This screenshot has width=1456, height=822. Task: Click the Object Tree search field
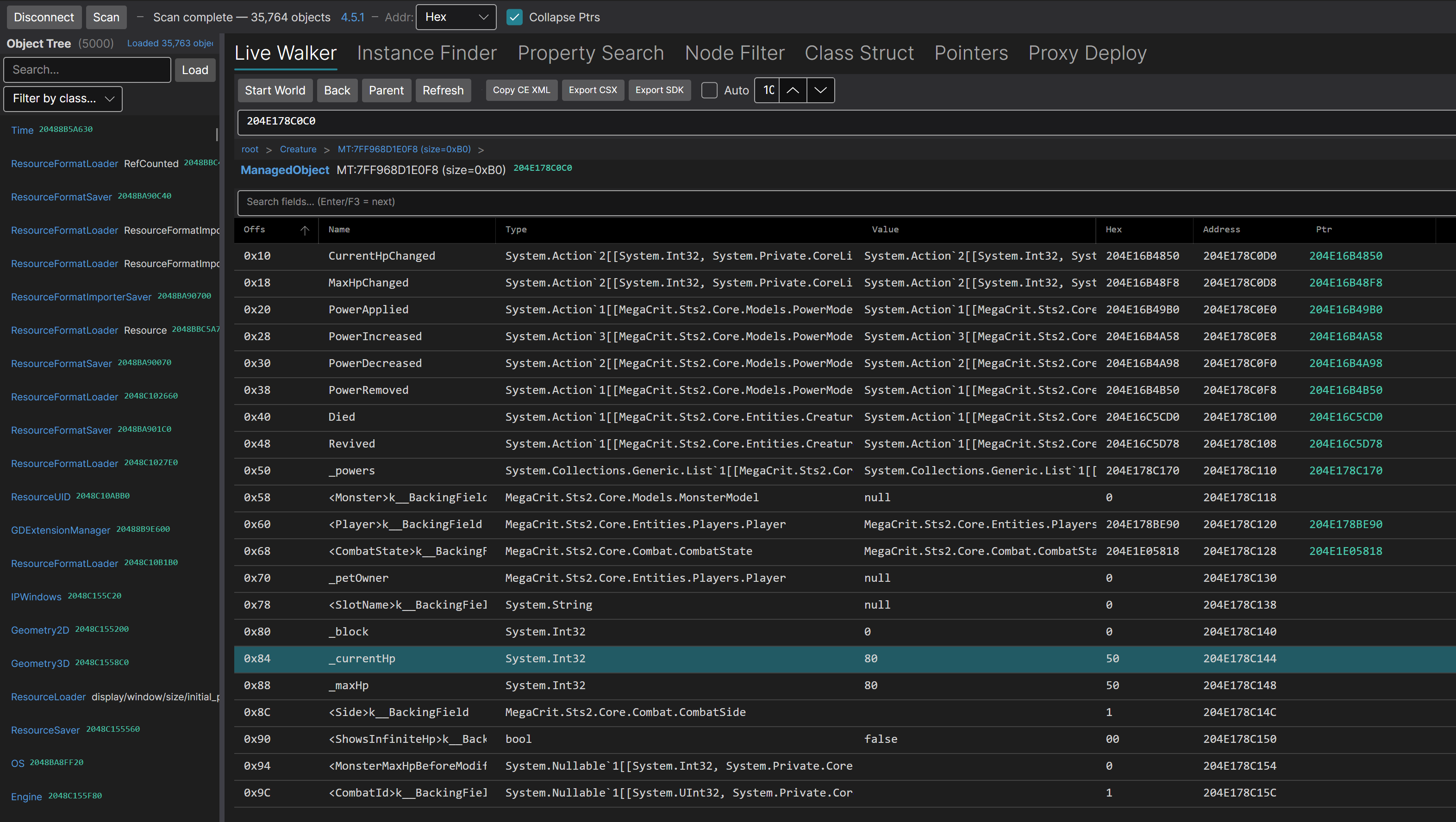[x=87, y=69]
